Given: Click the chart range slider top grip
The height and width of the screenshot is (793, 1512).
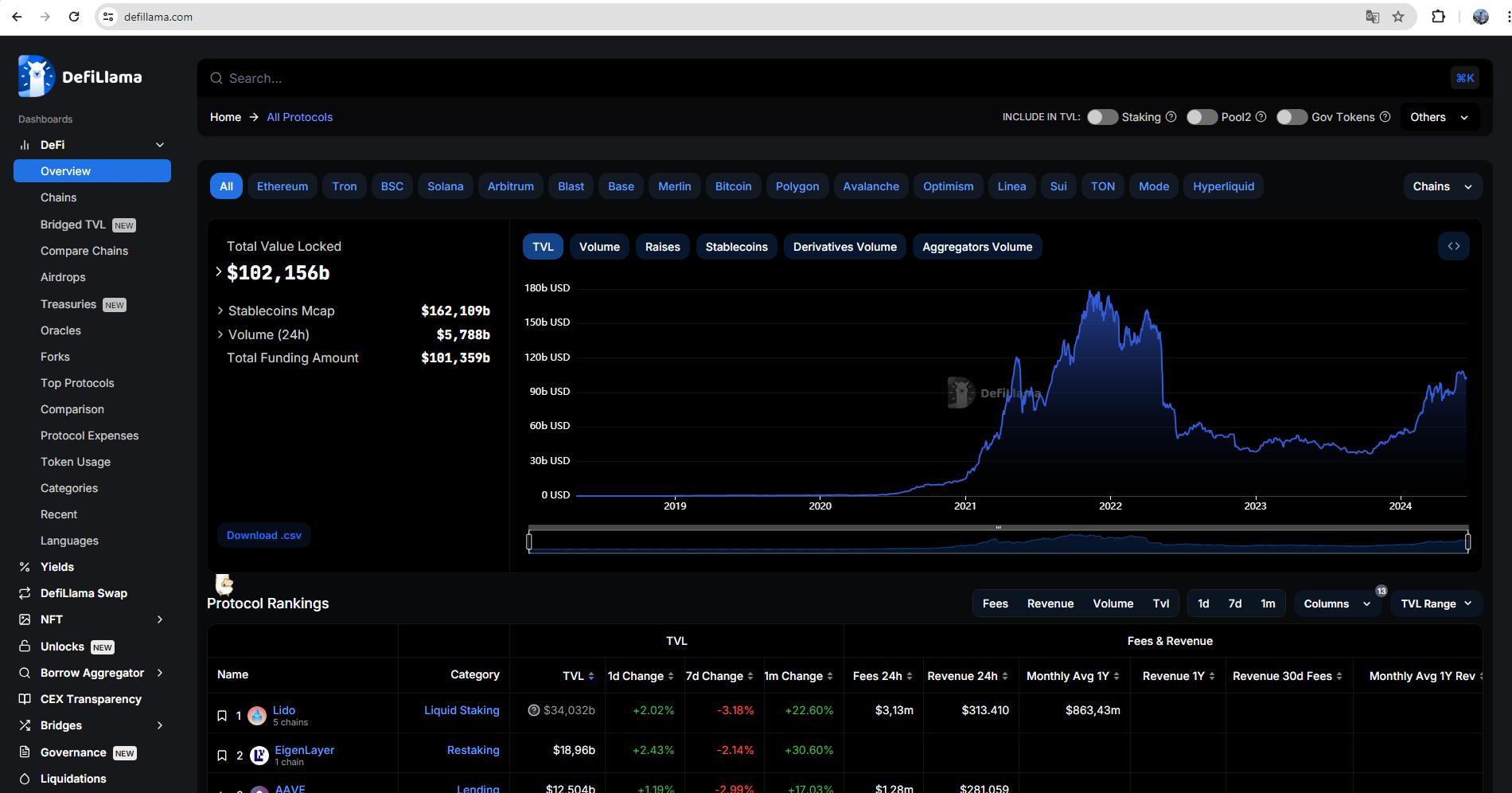Looking at the screenshot, I should coord(998,527).
